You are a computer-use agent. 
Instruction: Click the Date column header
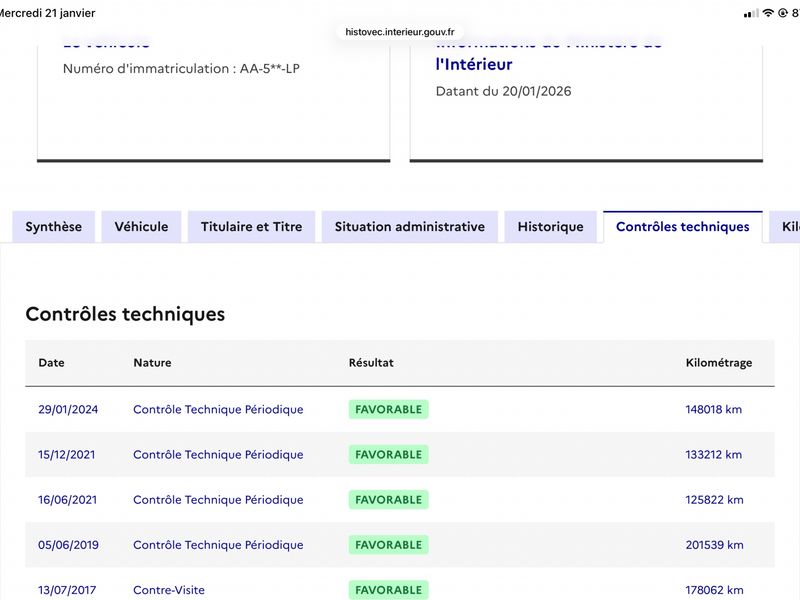pos(51,363)
